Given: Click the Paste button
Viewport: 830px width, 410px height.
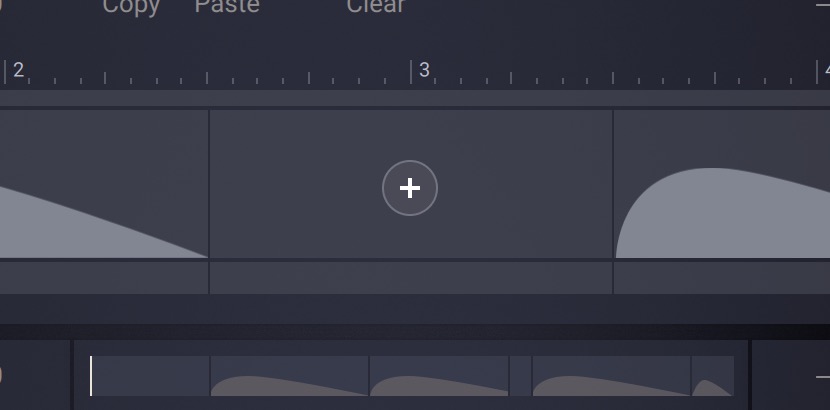Looking at the screenshot, I should [x=227, y=5].
